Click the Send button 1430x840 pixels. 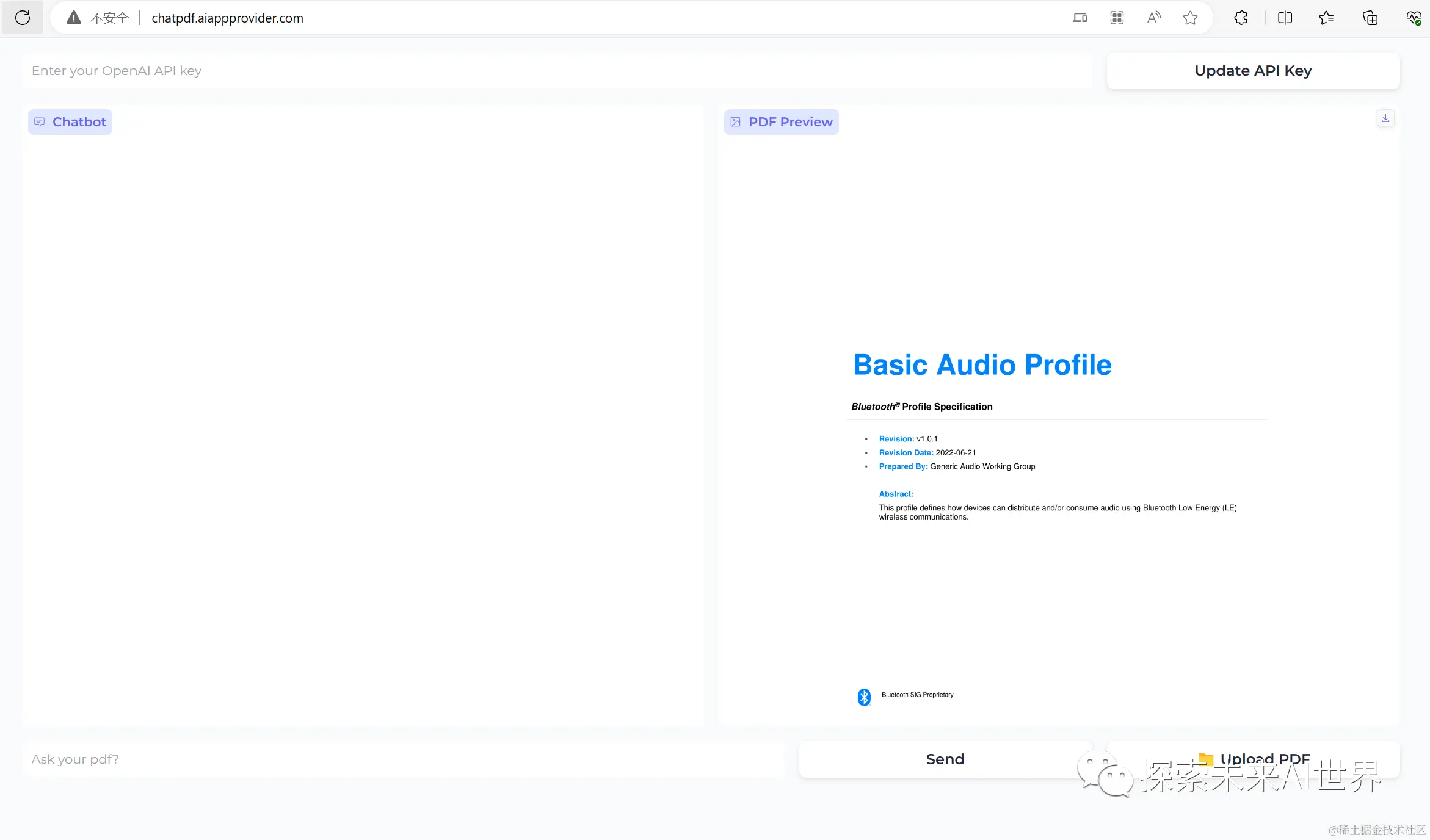(x=945, y=759)
